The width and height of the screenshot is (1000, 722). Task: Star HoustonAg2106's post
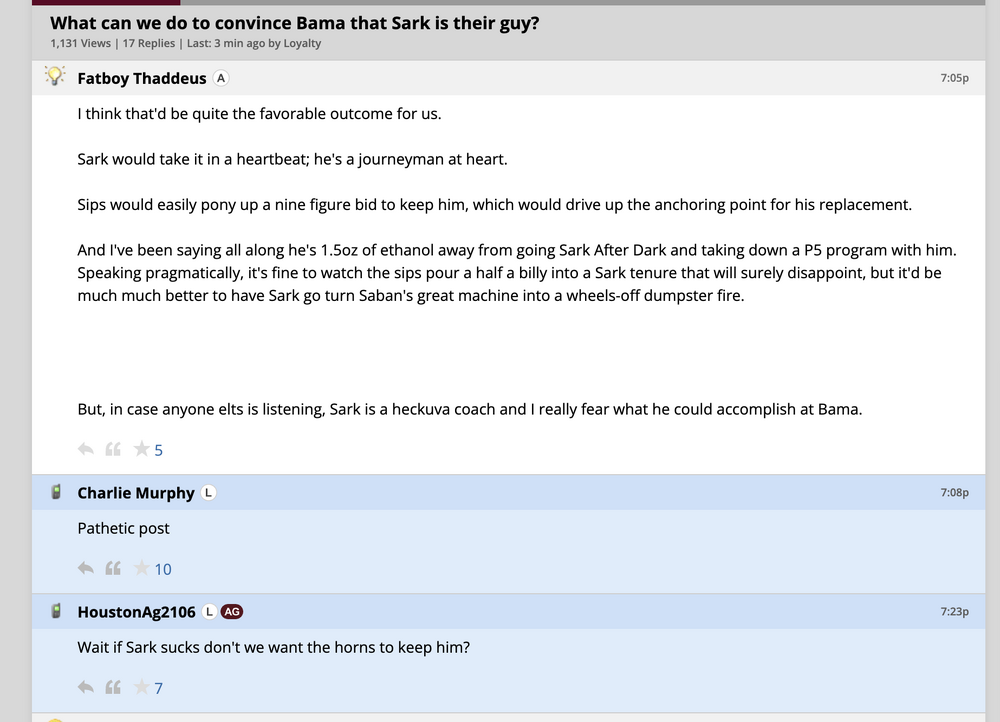tap(141, 687)
